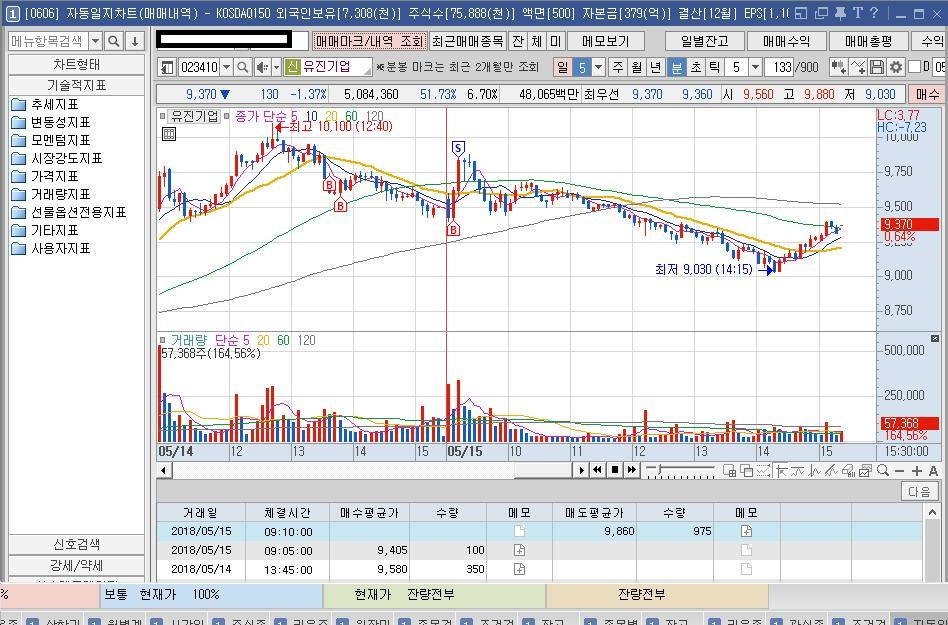Click the add-indicator line icon

point(858,67)
